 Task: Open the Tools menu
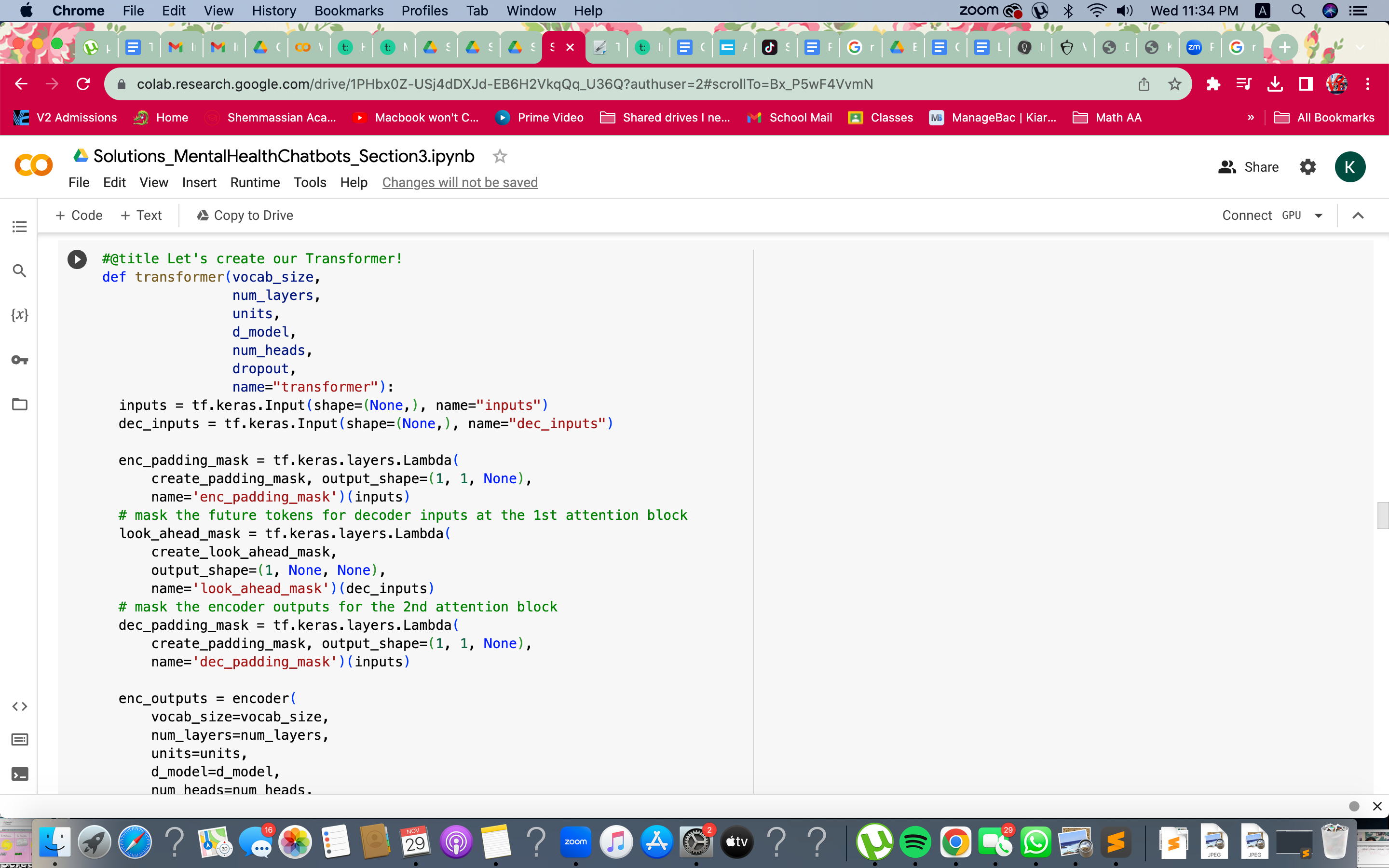pos(310,183)
